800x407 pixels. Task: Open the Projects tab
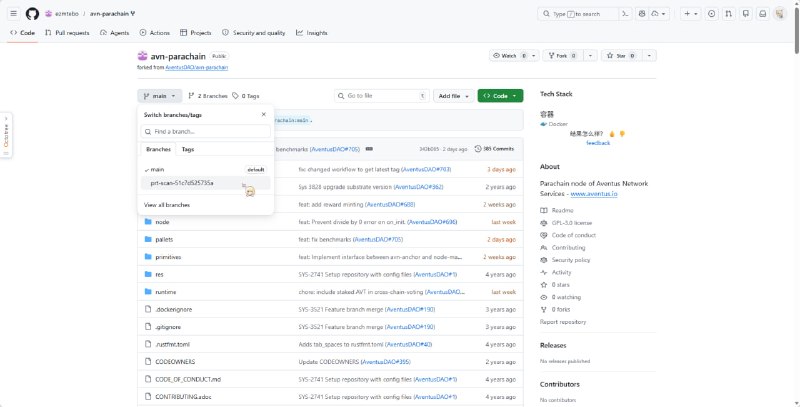(195, 33)
